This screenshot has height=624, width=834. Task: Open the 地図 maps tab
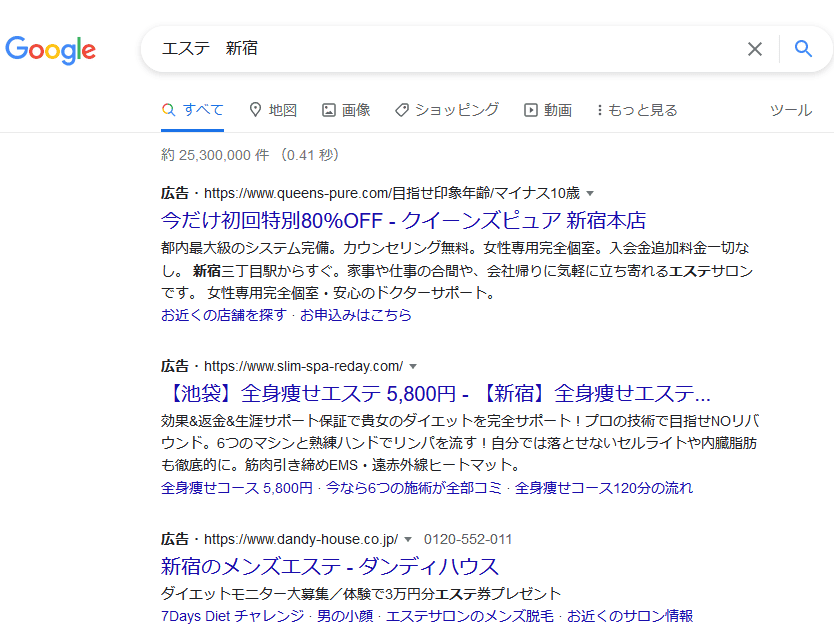(273, 110)
